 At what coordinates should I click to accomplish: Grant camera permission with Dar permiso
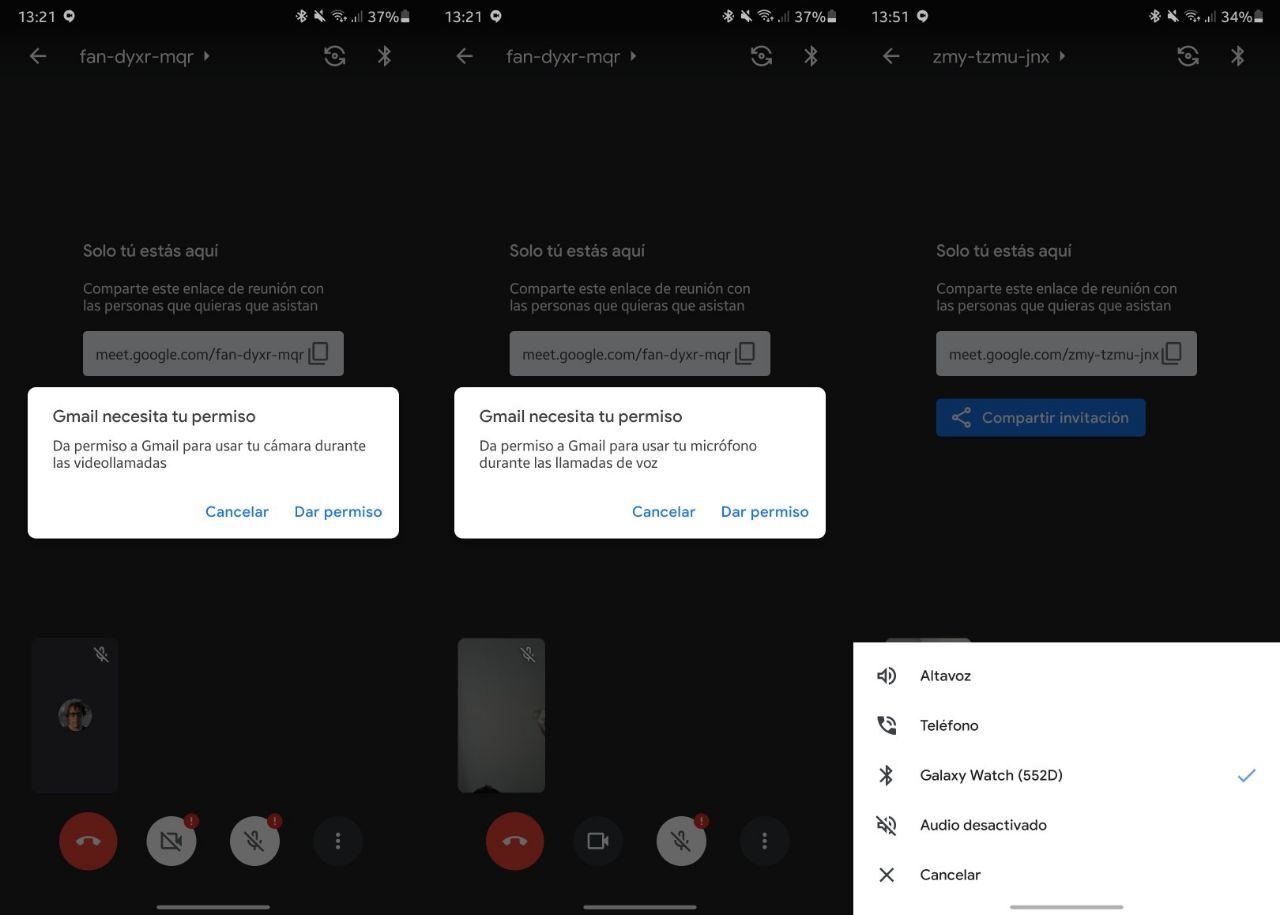[338, 511]
